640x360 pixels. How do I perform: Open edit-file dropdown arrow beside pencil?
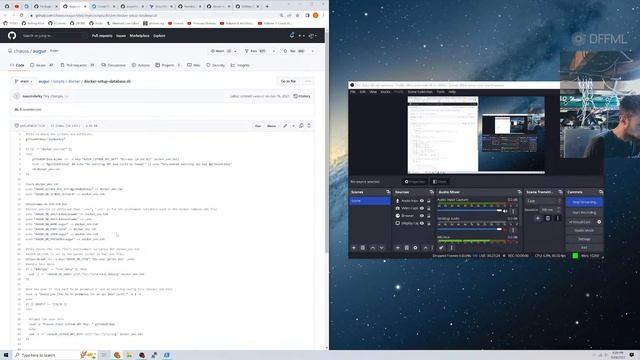pyautogui.click(x=293, y=126)
